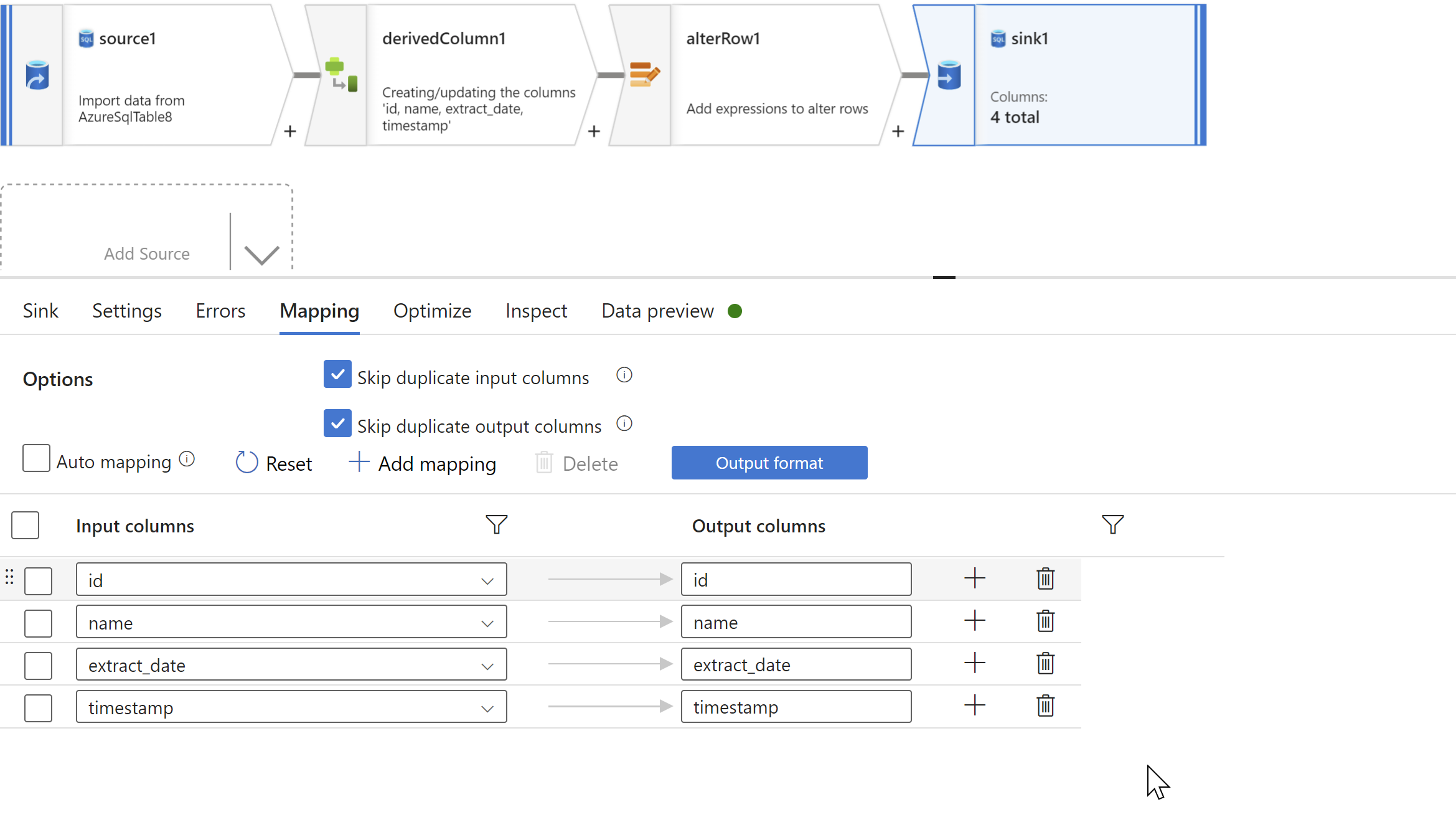The height and width of the screenshot is (840, 1456).
Task: Open the id input column dropdown
Action: [x=487, y=581]
